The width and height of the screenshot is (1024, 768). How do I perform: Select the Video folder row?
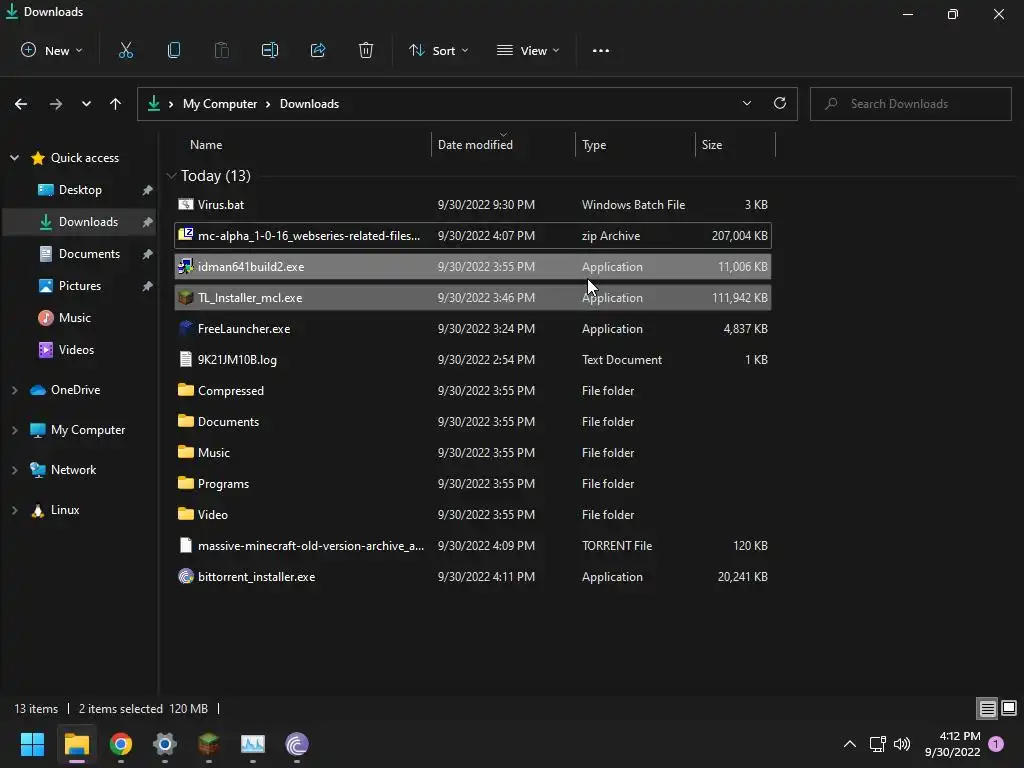pyautogui.click(x=473, y=515)
